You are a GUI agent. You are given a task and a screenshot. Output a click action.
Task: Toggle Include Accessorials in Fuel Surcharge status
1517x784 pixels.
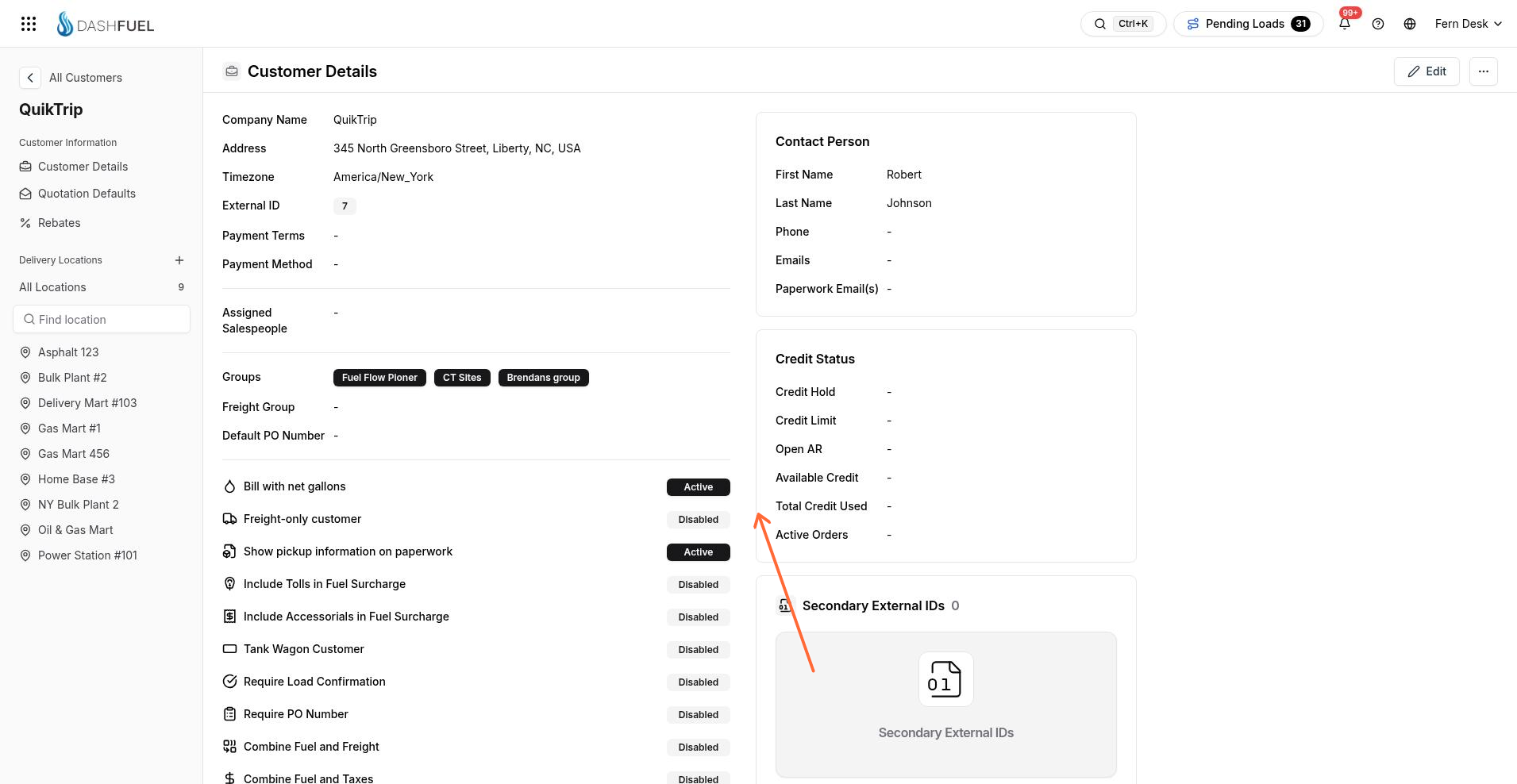(698, 617)
